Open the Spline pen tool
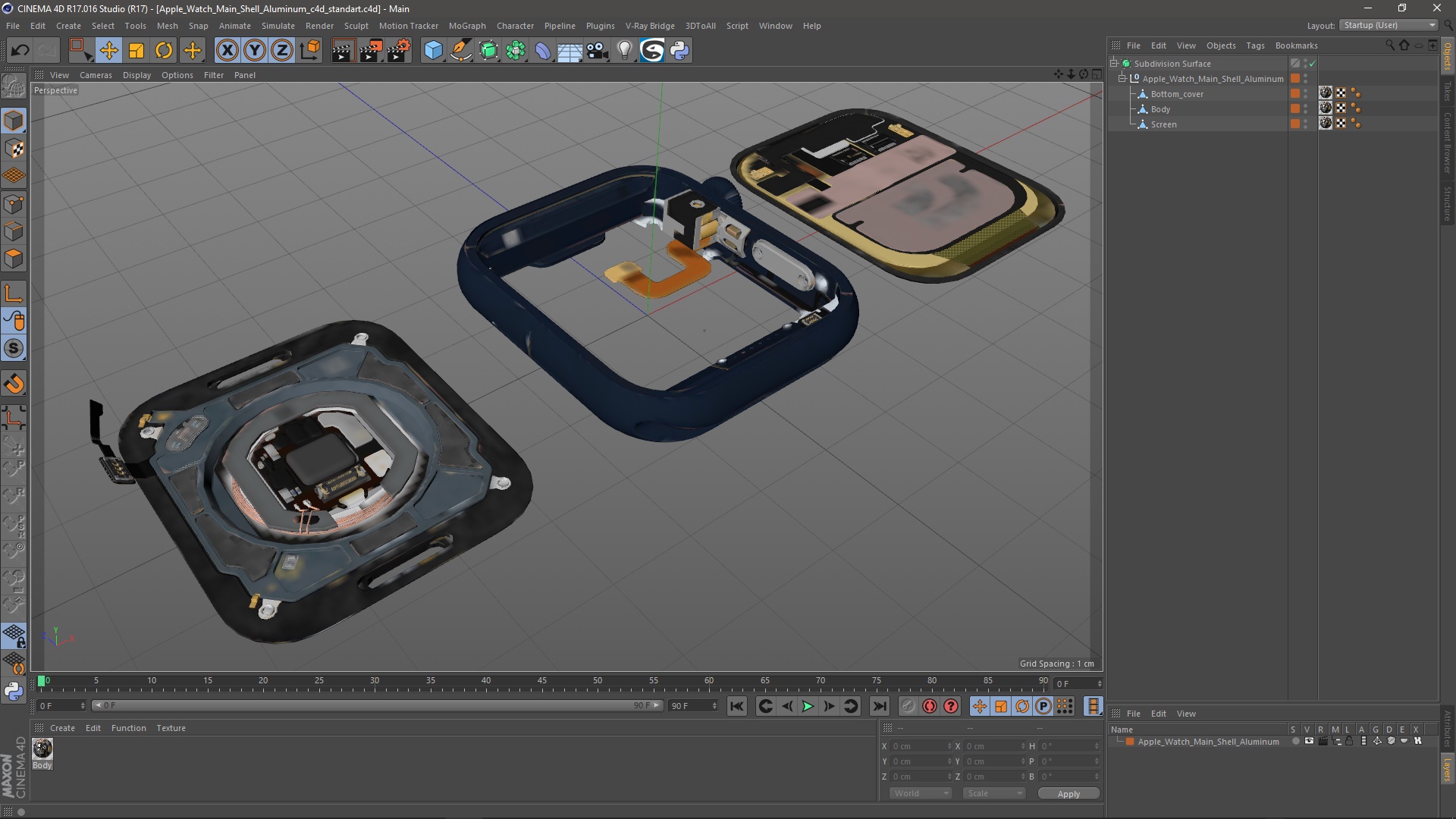Screen dimensions: 1456x819 tap(461, 51)
